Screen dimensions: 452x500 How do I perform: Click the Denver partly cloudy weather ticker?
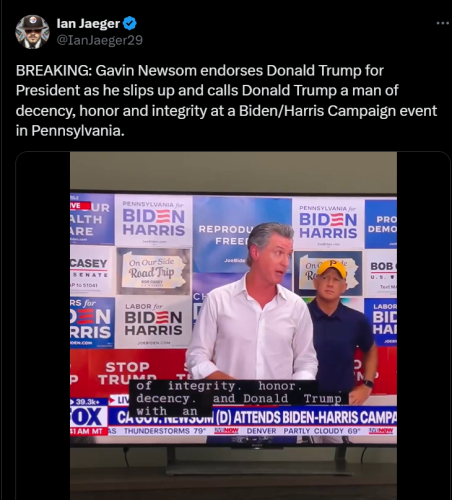click(x=303, y=431)
